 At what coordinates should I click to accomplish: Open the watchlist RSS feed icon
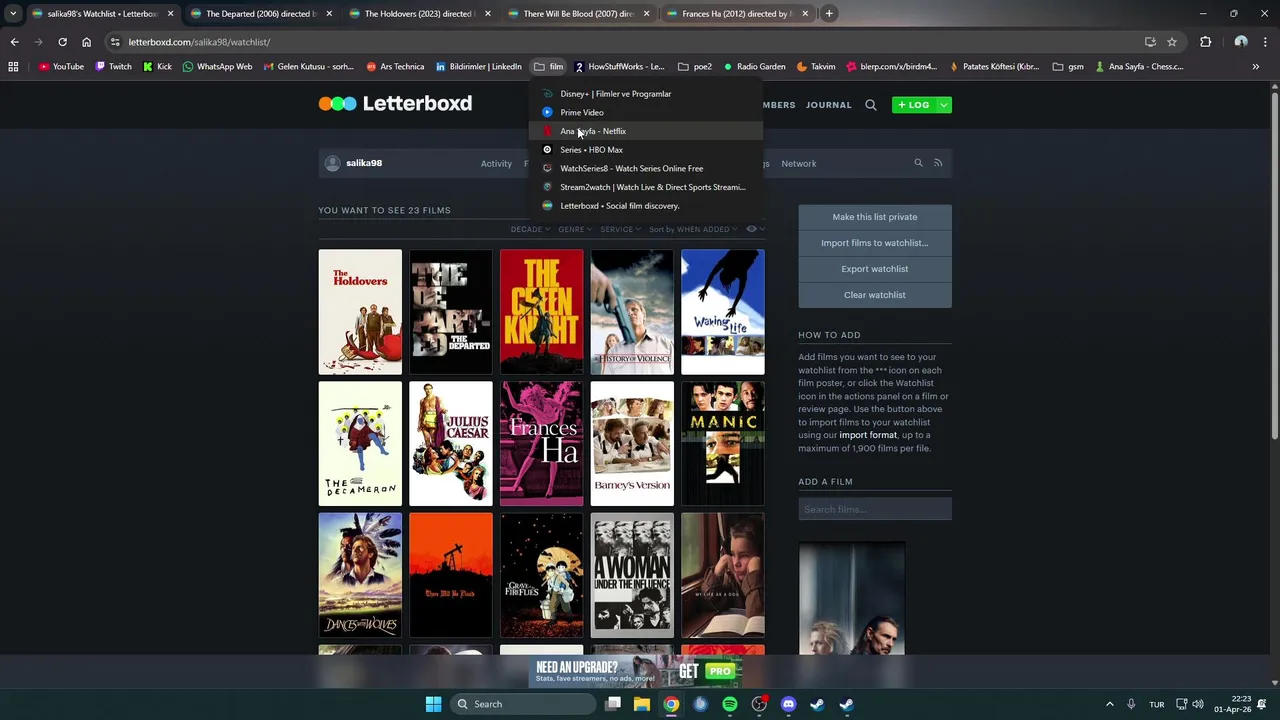pos(938,163)
